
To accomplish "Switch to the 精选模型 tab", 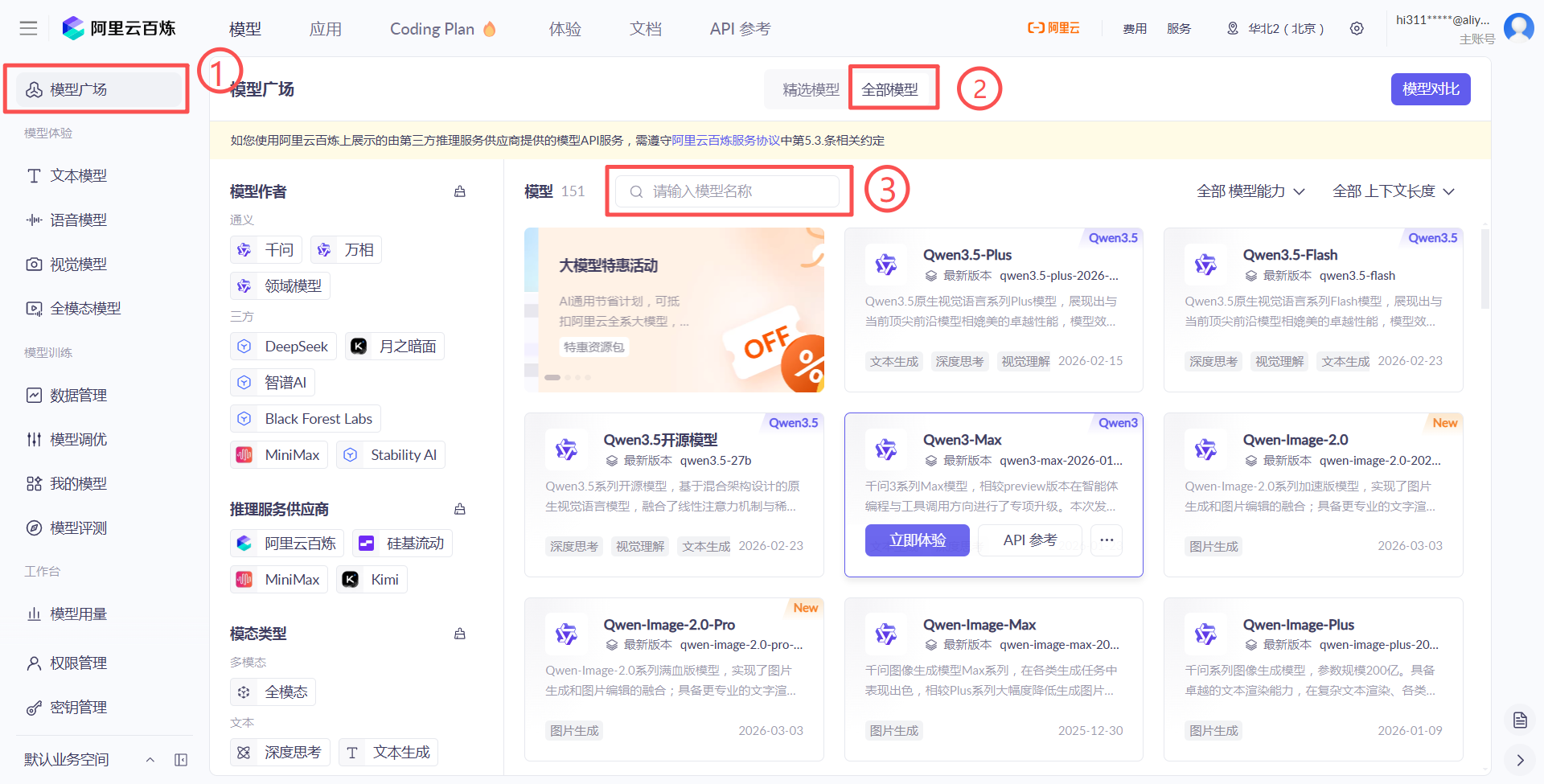I will [x=811, y=90].
